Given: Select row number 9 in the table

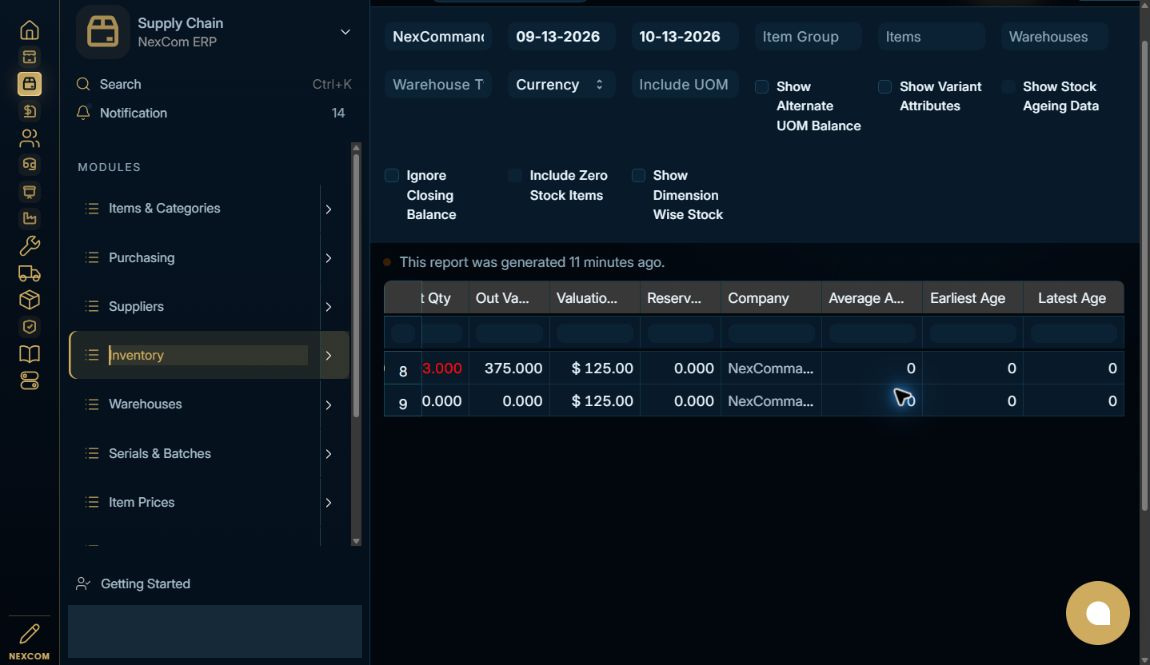Looking at the screenshot, I should [403, 403].
